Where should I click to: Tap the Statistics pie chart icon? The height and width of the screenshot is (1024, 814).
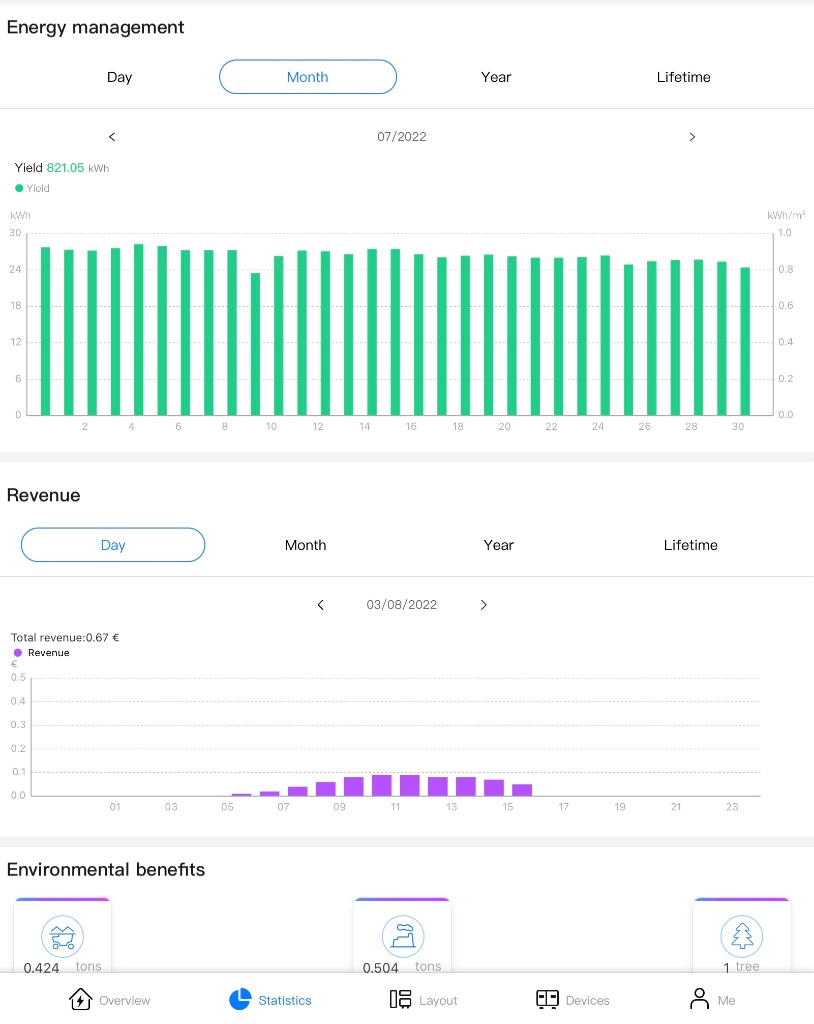click(240, 999)
